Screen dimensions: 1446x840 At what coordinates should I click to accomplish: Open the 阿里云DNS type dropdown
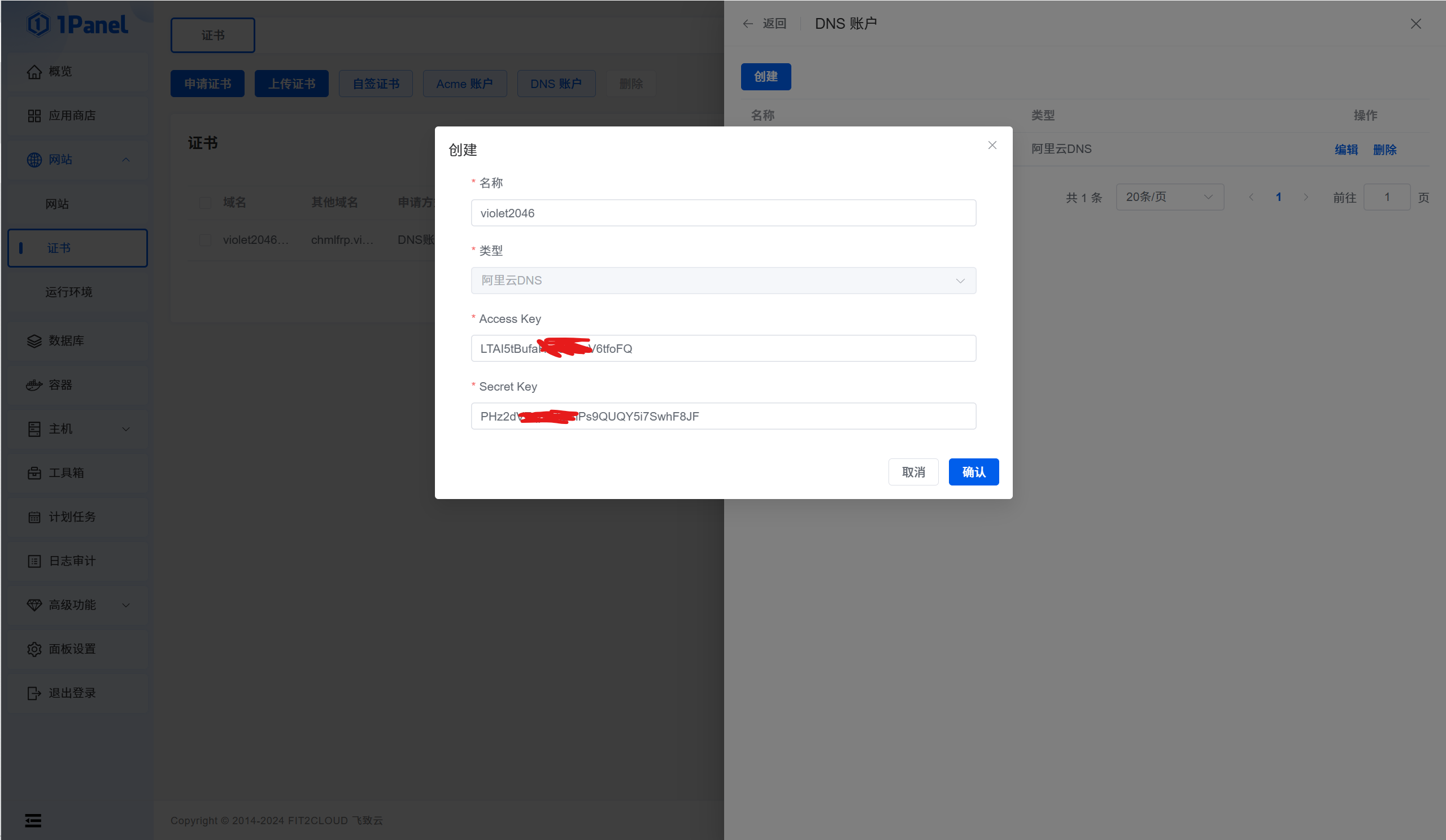tap(723, 281)
